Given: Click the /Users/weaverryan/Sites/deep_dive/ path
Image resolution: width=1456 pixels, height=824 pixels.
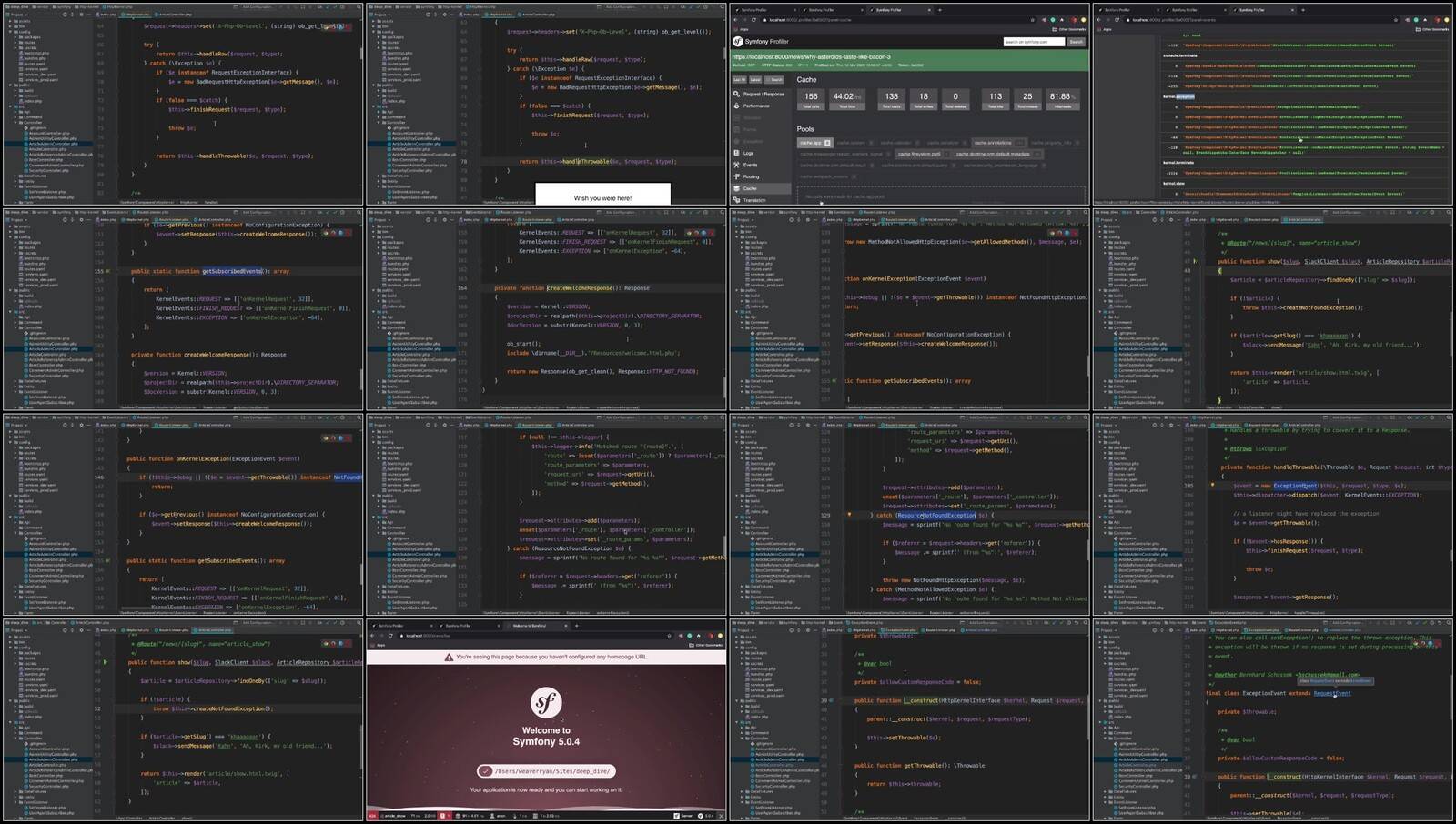Looking at the screenshot, I should point(552,771).
